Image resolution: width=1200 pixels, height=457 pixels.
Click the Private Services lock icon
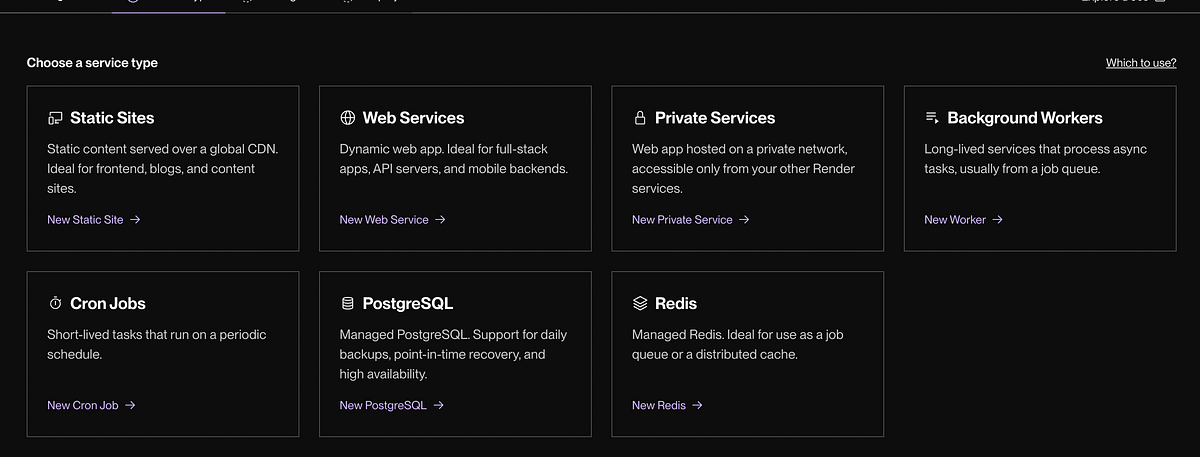tap(640, 118)
